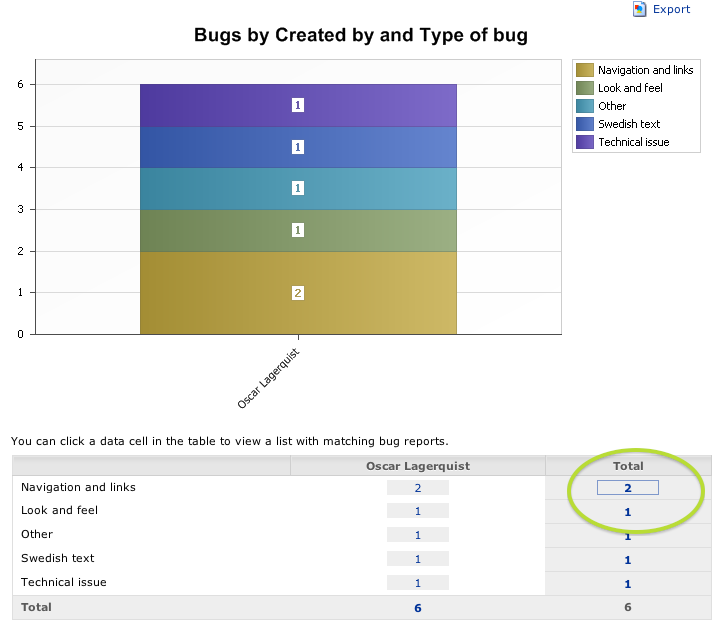This screenshot has width=721, height=640.
Task: Open Technical issue count for Oscar Lagerquist
Action: 418,583
